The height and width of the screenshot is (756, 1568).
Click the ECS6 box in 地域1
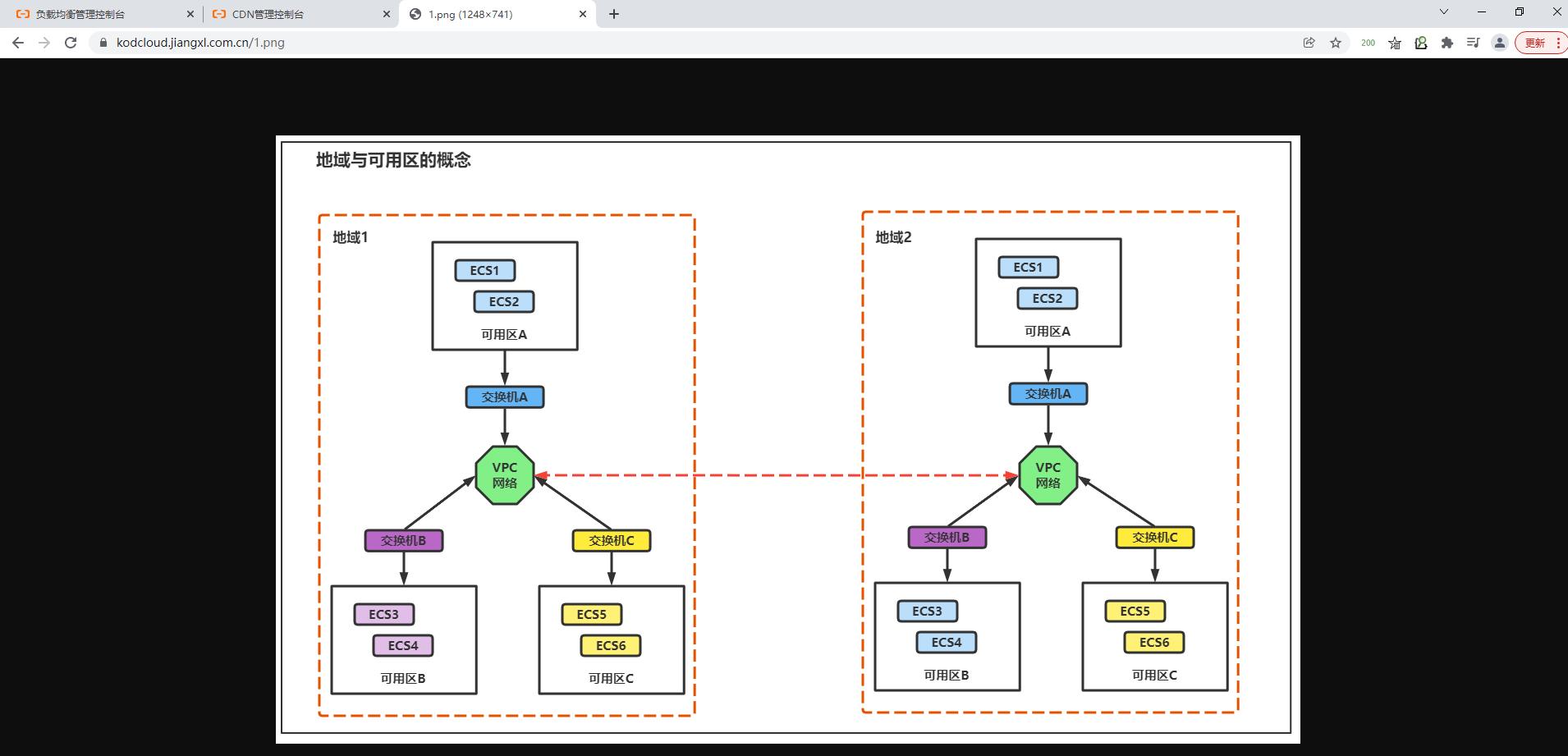611,645
